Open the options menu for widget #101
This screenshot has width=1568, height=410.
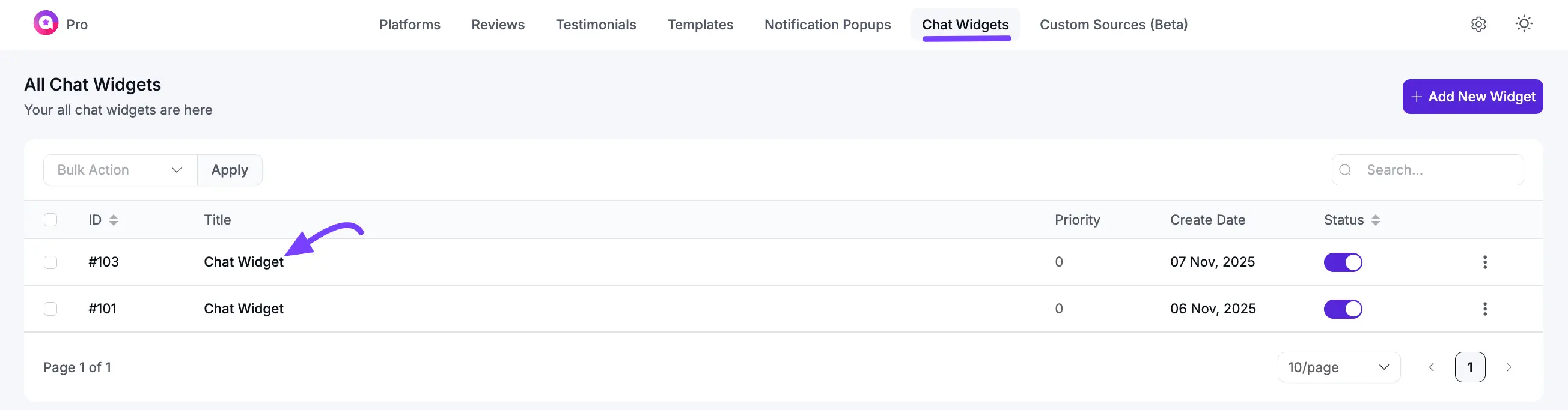[1486, 309]
